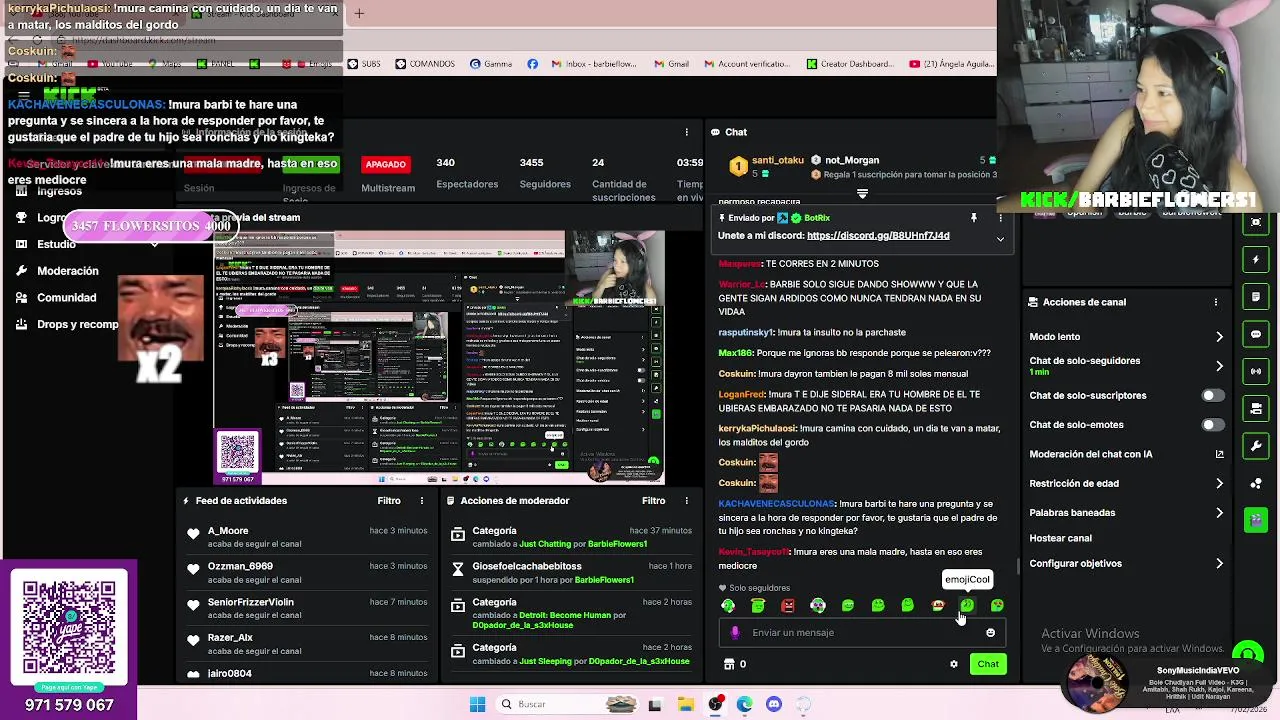Open OBS Studio from the taskbar
This screenshot has height=720, width=1280.
[715, 704]
